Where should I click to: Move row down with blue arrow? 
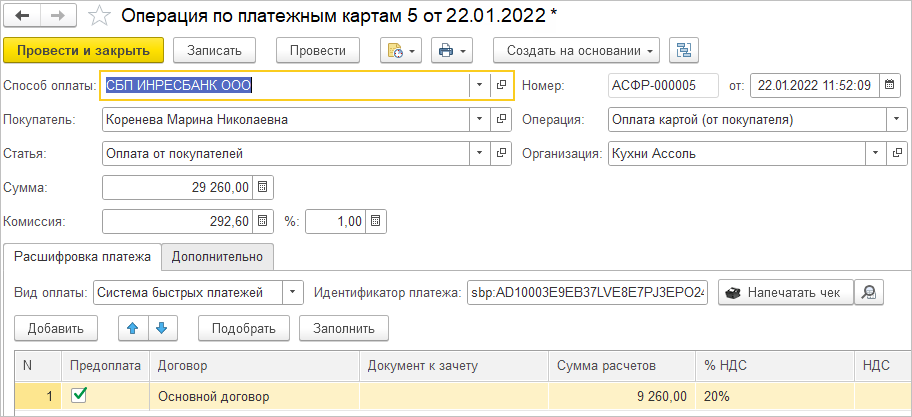point(160,327)
